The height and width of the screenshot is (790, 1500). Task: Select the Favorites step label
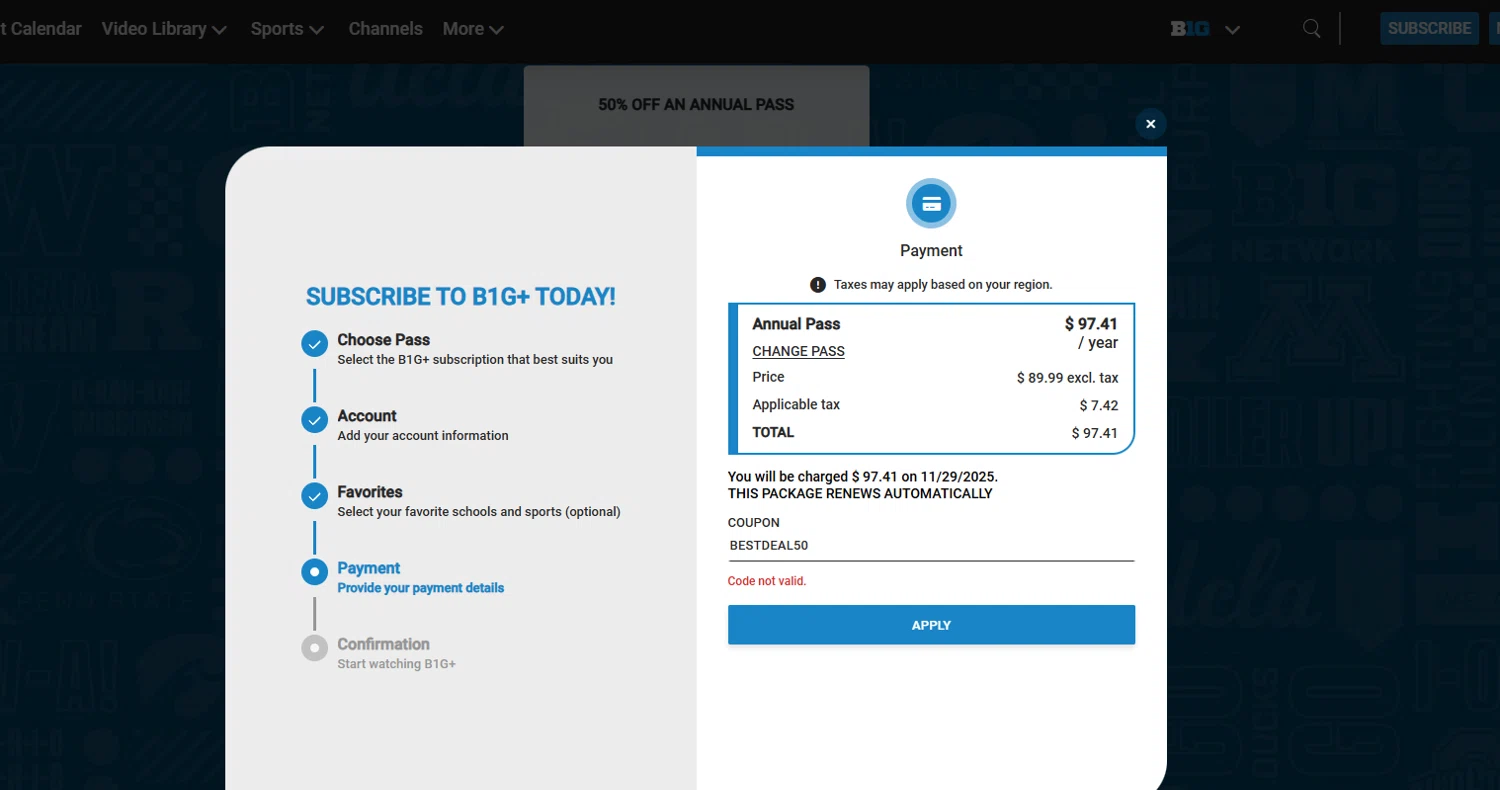[370, 492]
